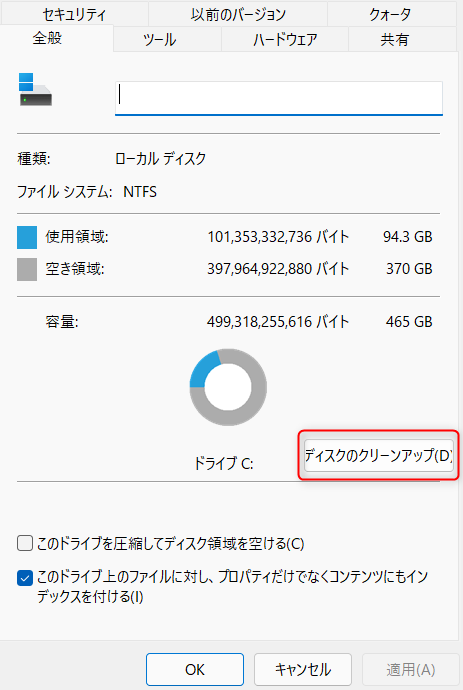Switch to the セキュリティ tab
Viewport: 463px width, 690px height.
[74, 15]
